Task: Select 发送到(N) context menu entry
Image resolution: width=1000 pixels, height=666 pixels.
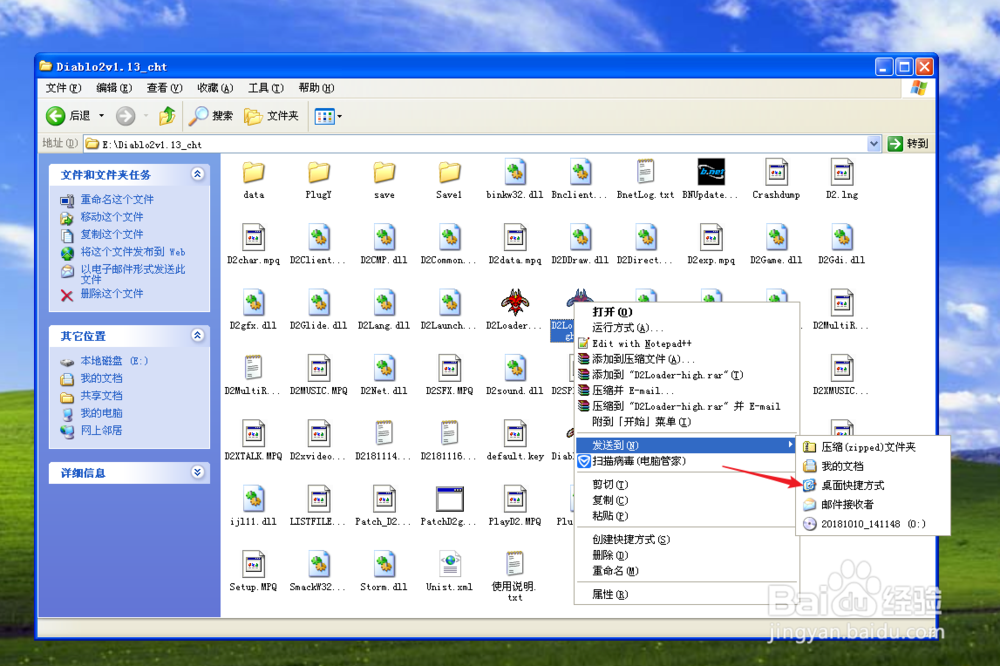Action: click(687, 445)
